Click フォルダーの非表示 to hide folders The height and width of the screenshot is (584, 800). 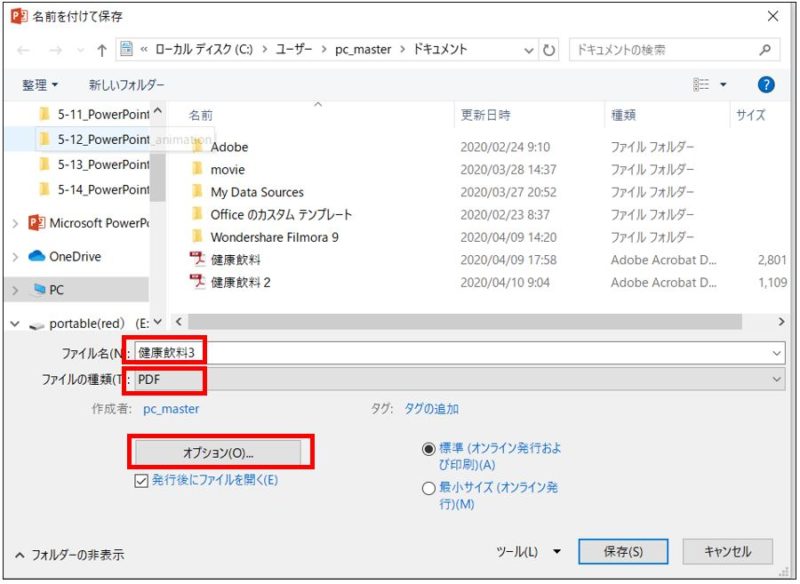tap(69, 554)
